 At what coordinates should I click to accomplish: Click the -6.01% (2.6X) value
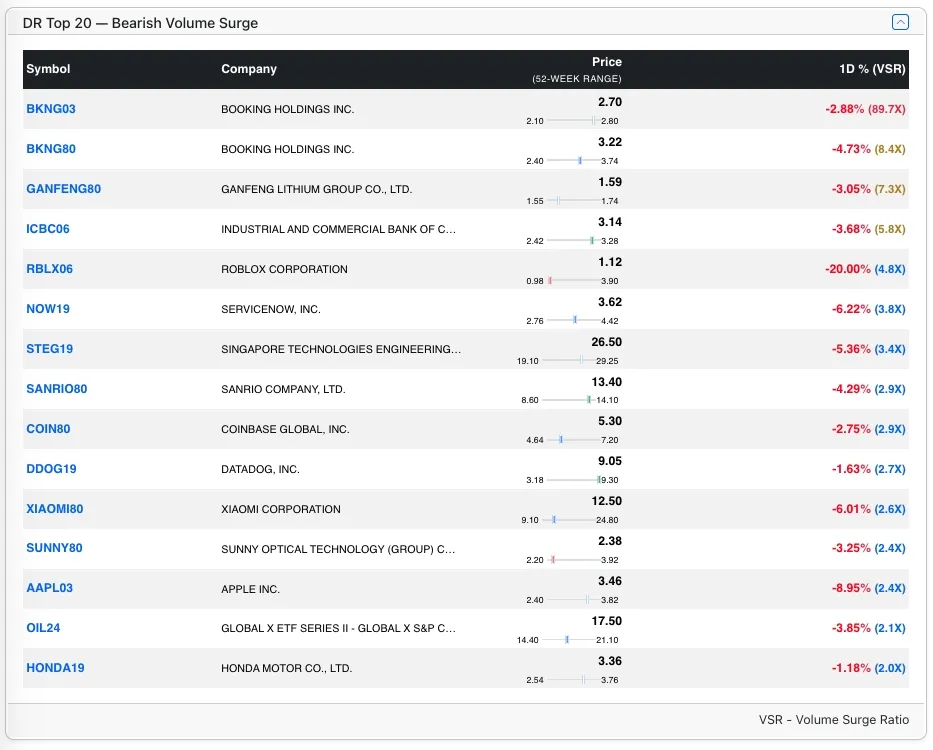[869, 509]
